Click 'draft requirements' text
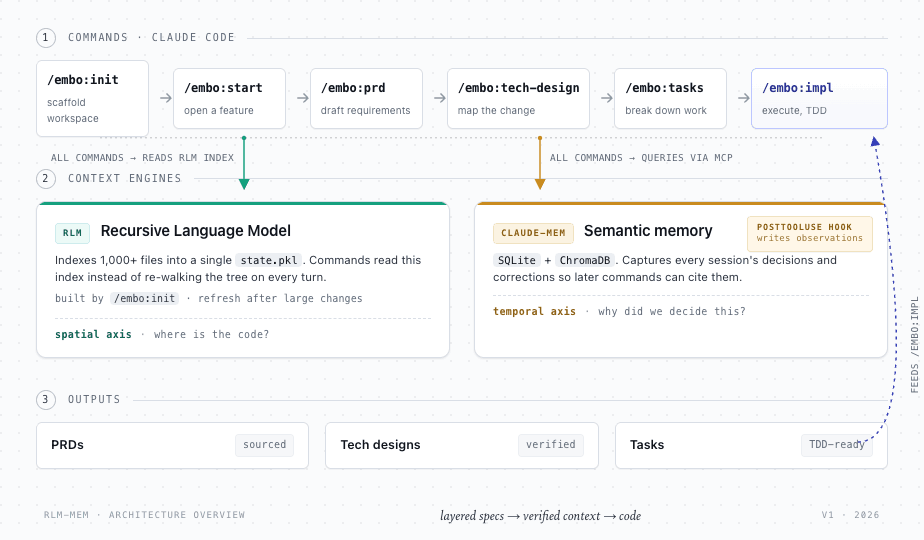Viewport: 924px width, 540px height. click(365, 110)
